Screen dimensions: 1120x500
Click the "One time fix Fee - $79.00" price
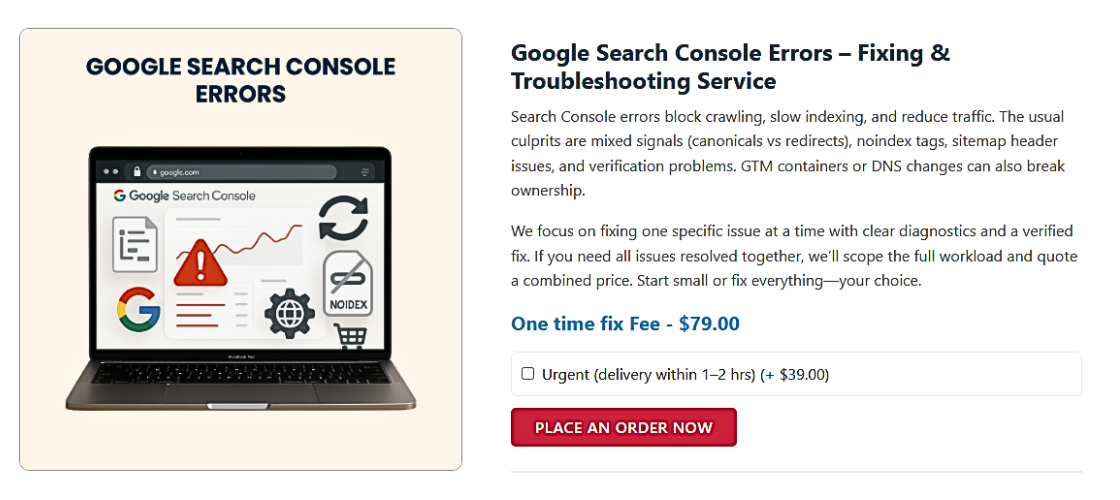coord(625,323)
